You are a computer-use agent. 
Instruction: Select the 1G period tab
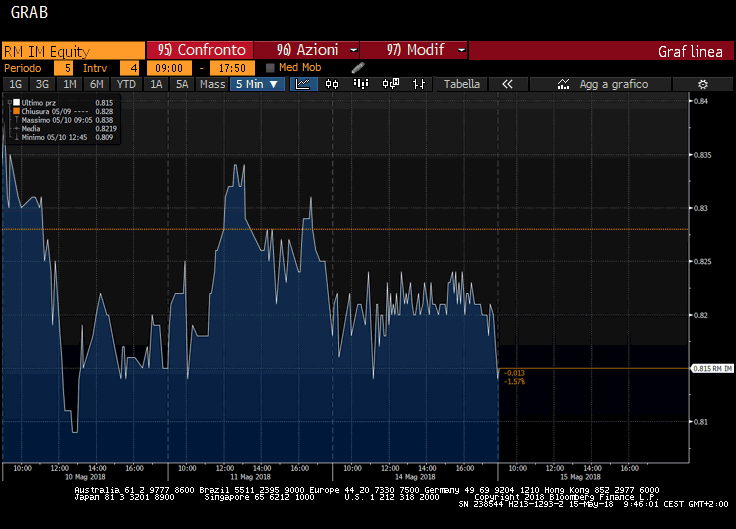pyautogui.click(x=15, y=84)
